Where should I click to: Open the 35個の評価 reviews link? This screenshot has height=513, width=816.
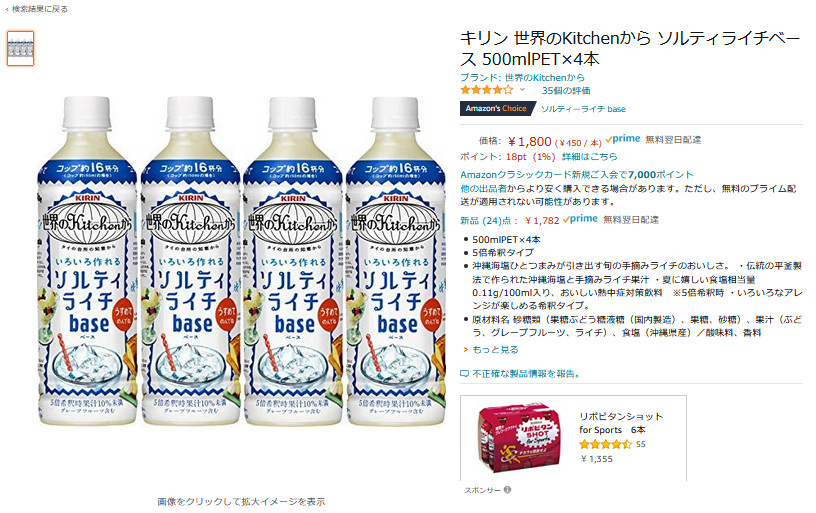click(566, 91)
